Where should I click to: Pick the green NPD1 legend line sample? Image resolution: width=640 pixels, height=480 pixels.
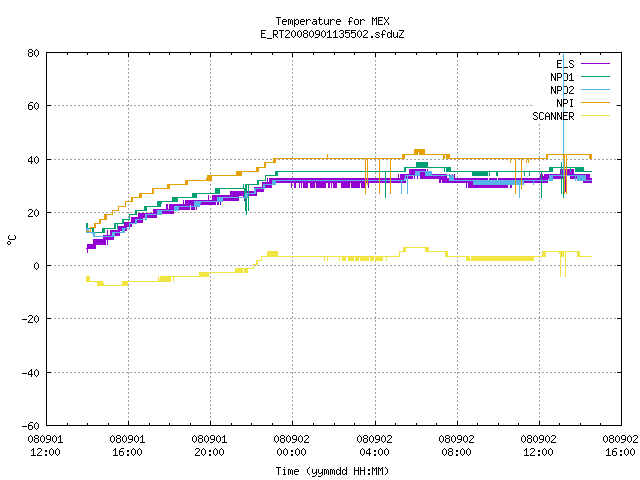[x=595, y=77]
